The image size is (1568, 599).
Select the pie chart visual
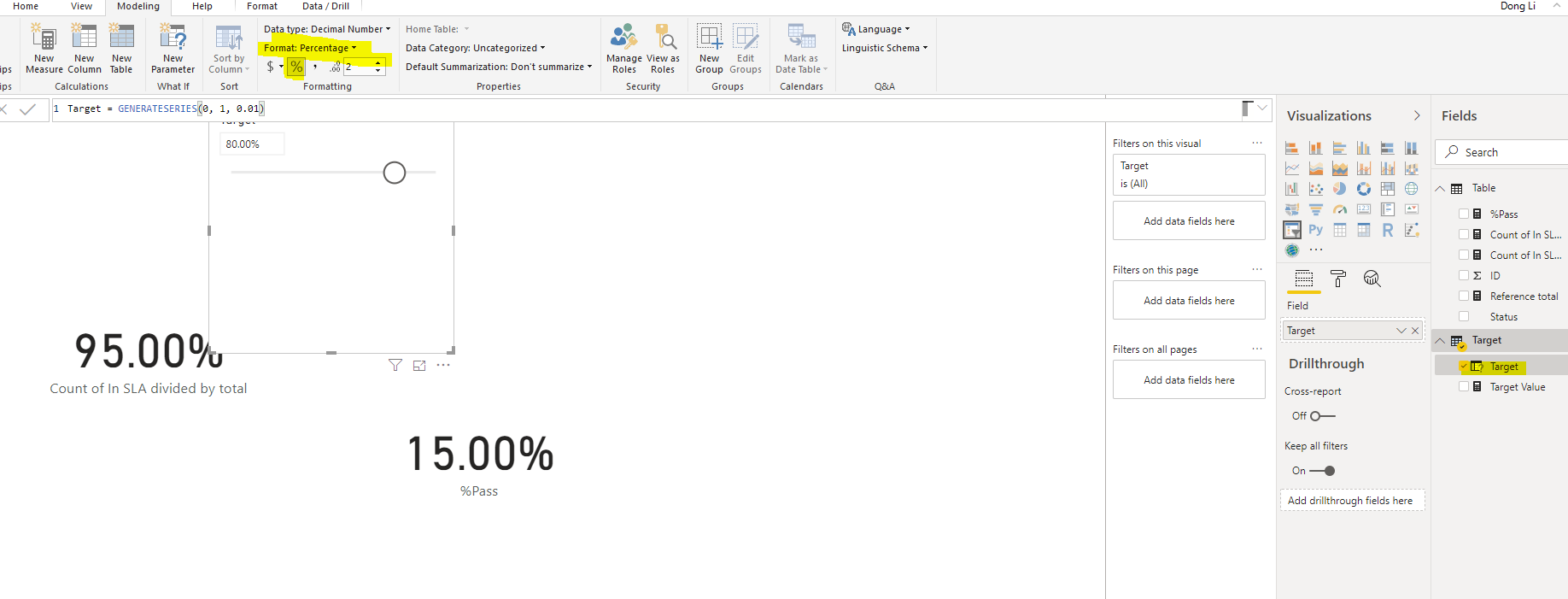[1339, 189]
